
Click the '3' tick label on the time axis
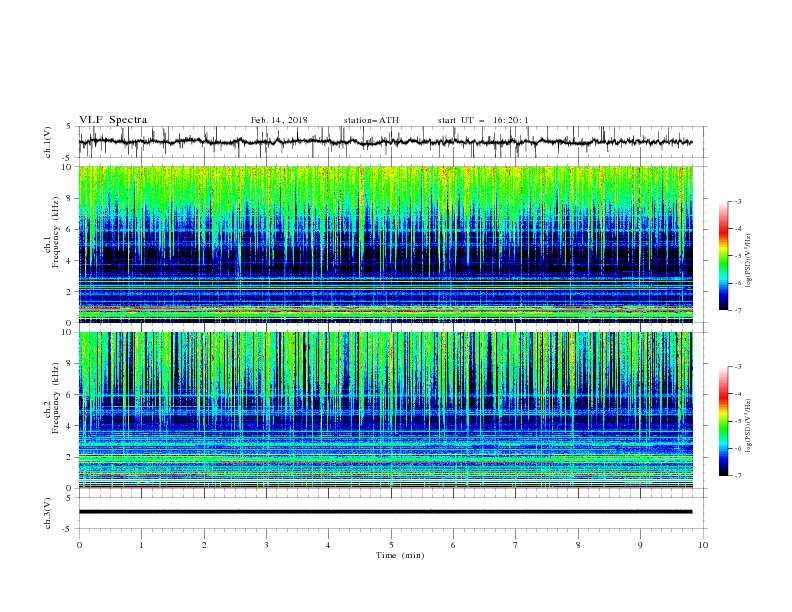click(266, 545)
